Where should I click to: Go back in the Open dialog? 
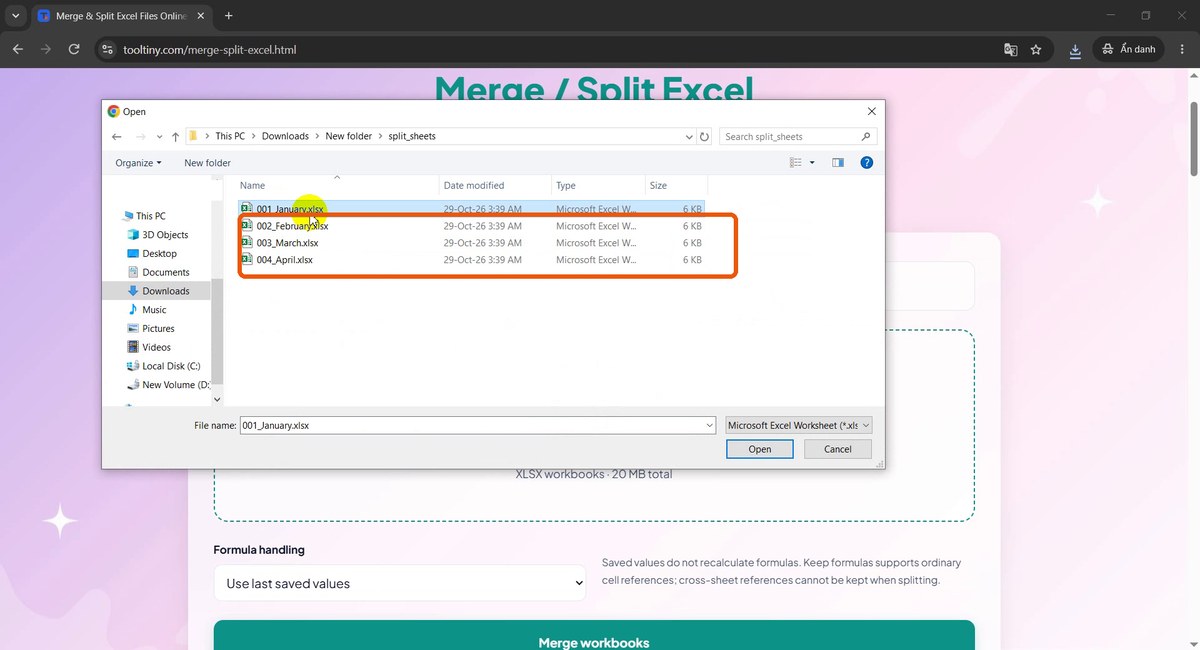[x=117, y=136]
